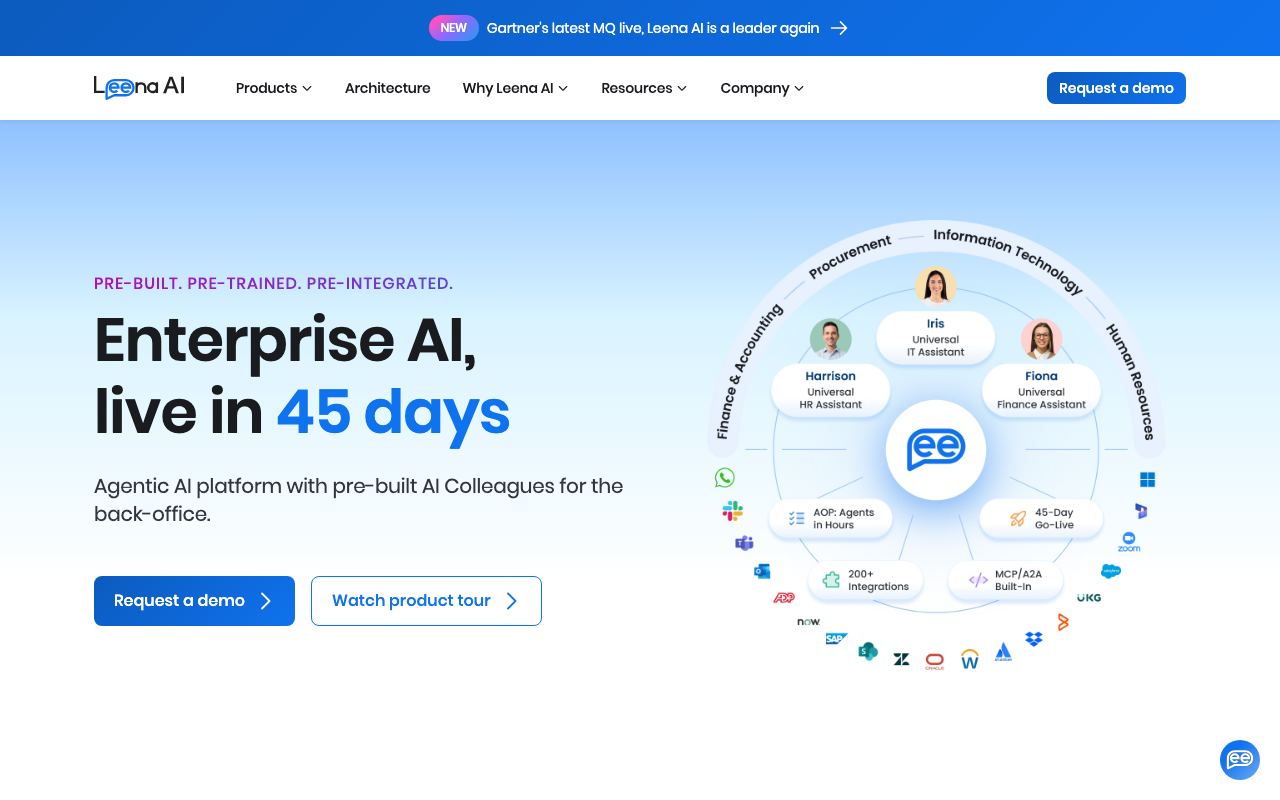
Task: Click the '200+ Integrations' pill
Action: (866, 580)
